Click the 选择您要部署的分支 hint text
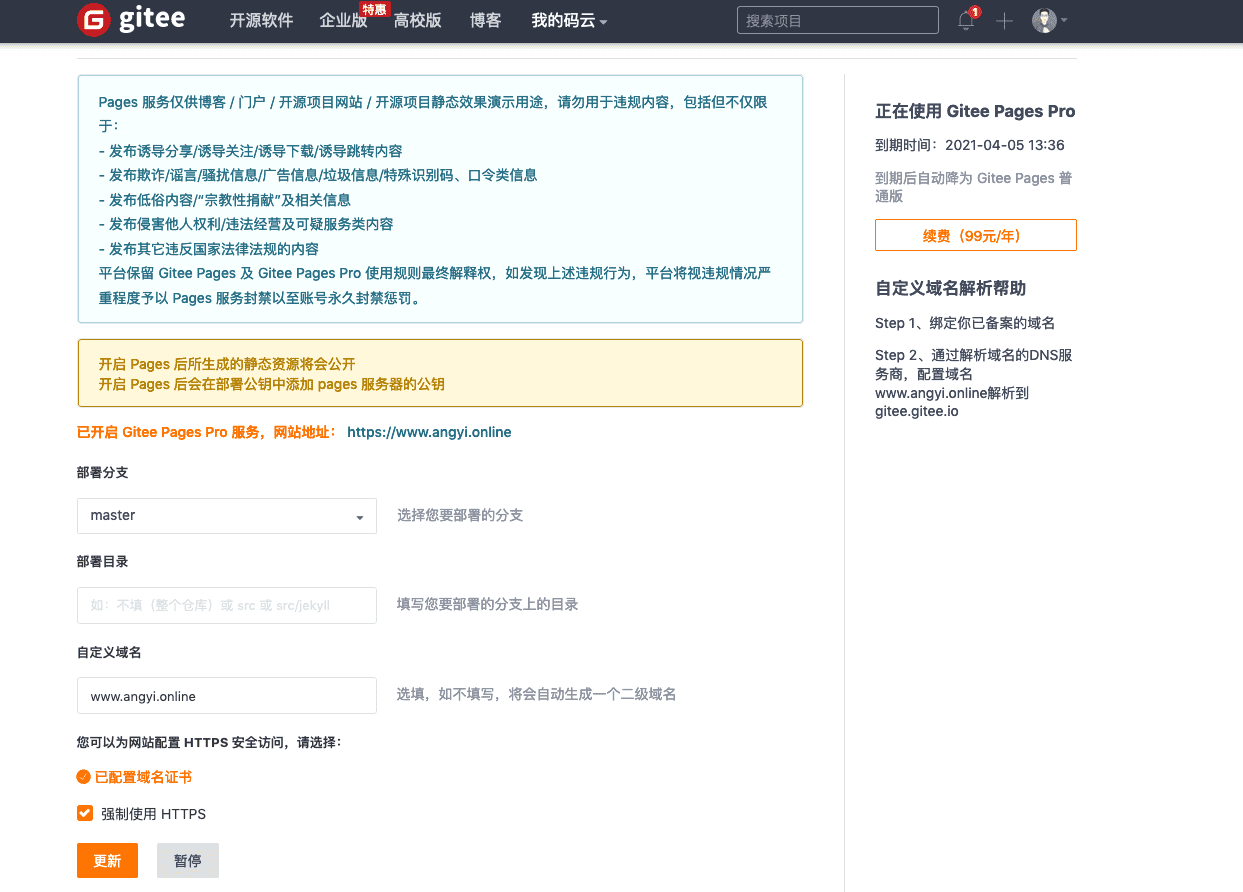 [x=460, y=515]
